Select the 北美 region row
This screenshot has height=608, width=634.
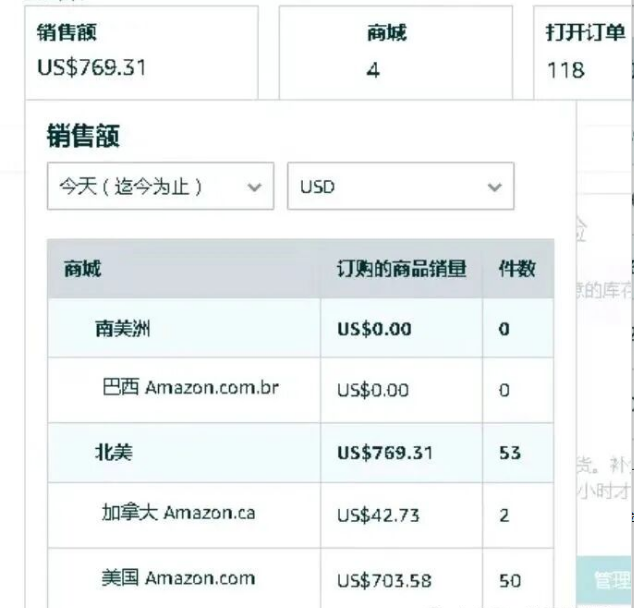pyautogui.click(x=114, y=452)
